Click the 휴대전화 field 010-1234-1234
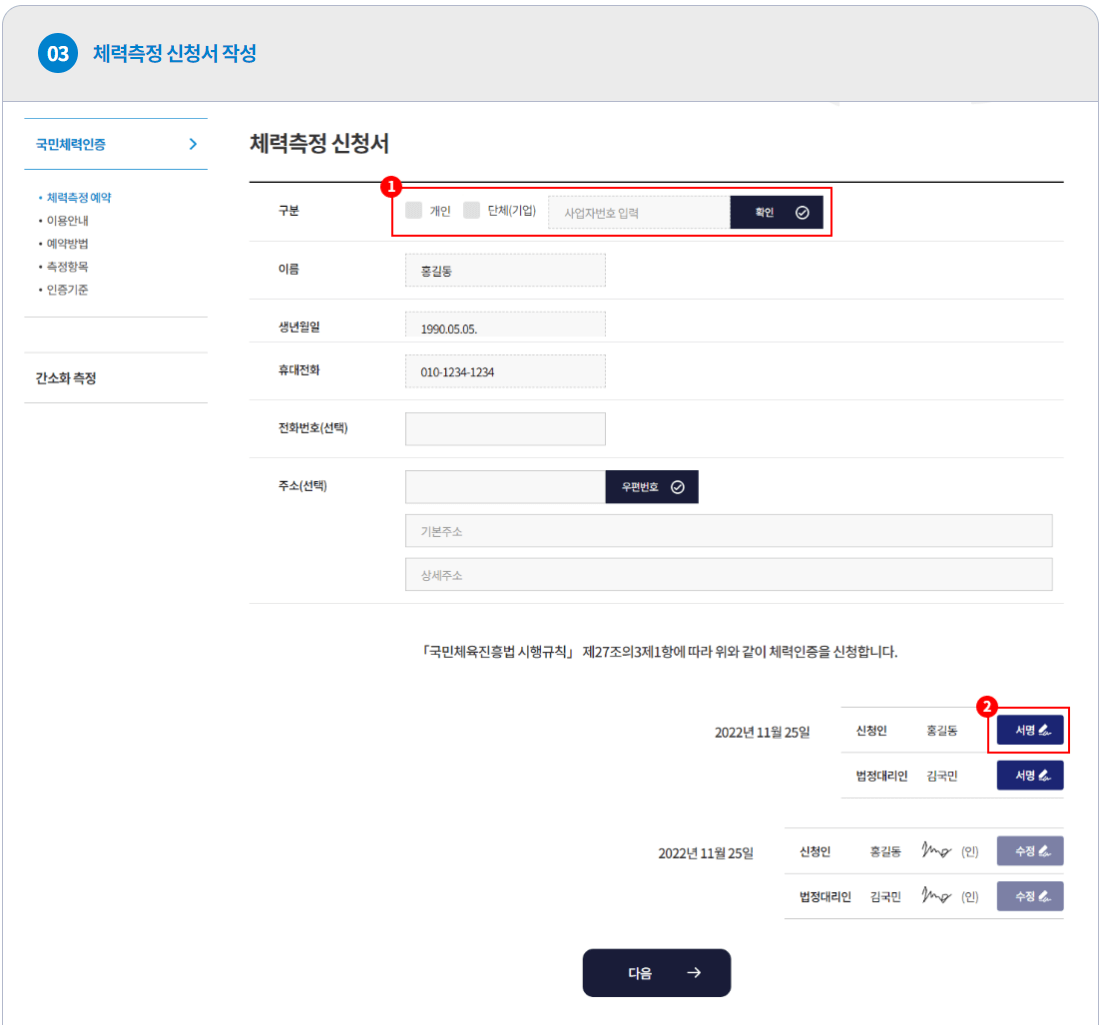The width and height of the screenshot is (1100, 1025). point(505,371)
